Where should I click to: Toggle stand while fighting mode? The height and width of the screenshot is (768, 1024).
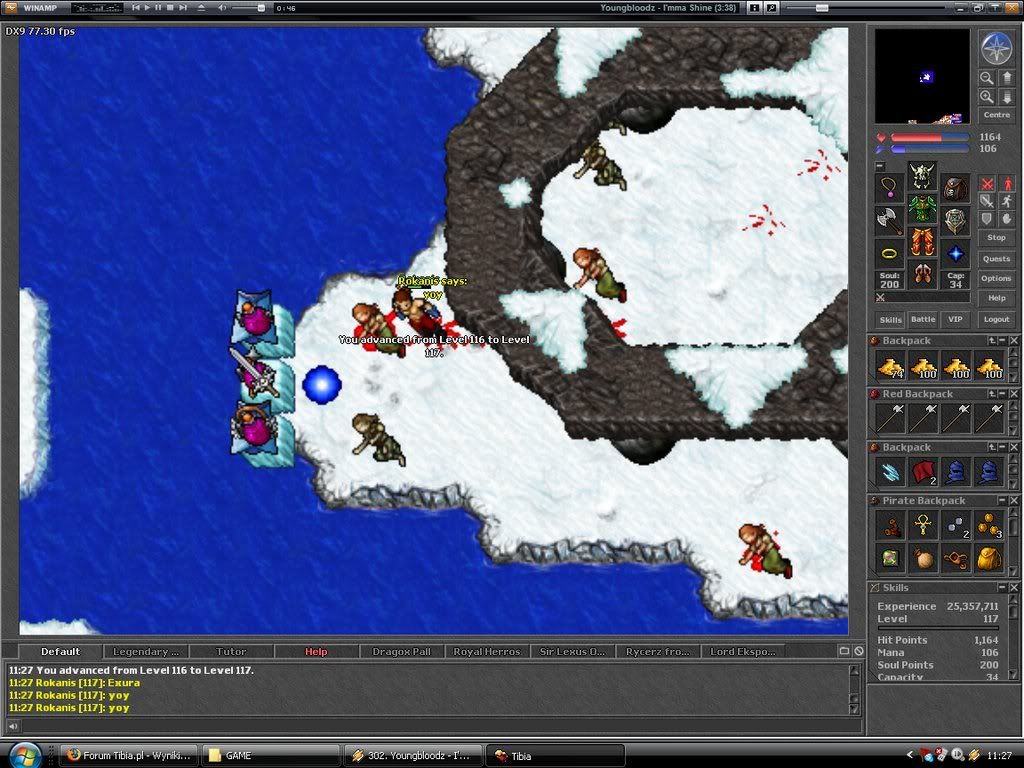coord(1007,184)
